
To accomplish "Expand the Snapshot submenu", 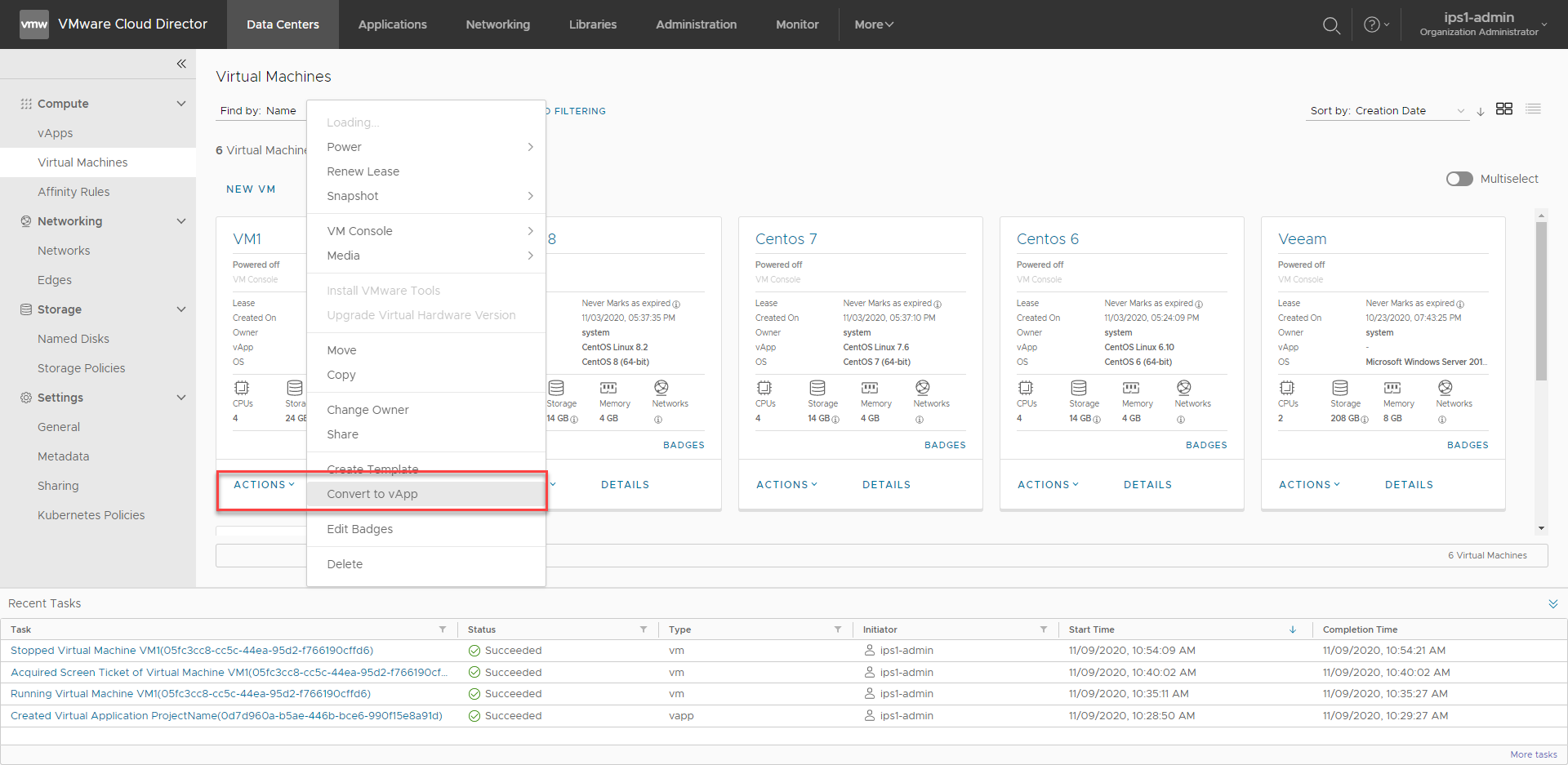I will [425, 196].
